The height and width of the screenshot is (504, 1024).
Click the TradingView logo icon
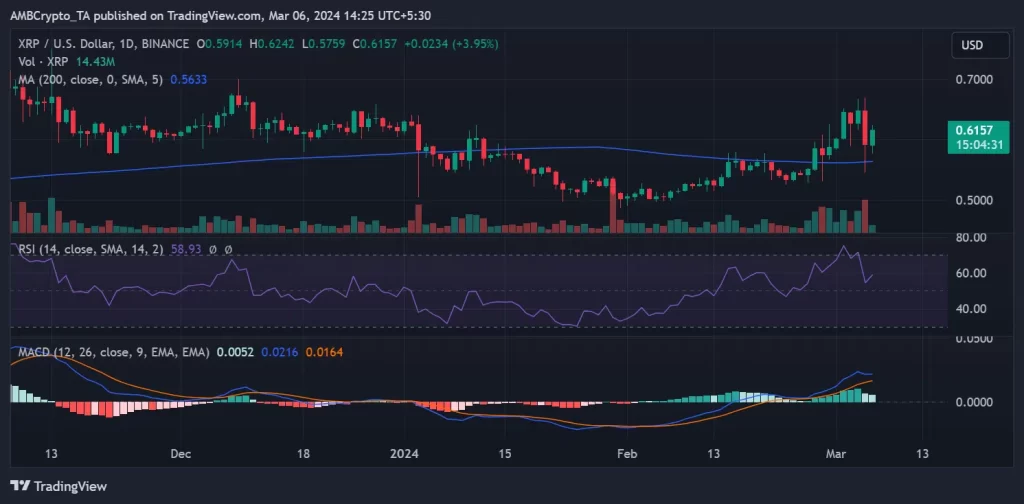point(19,487)
